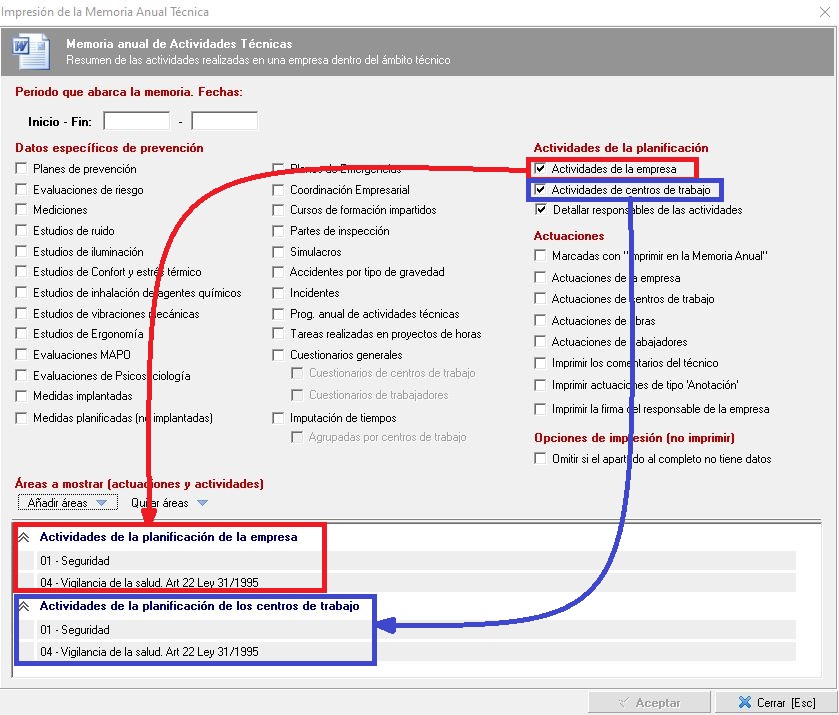839x715 pixels.
Task: Check the Simulacros option
Action: [x=278, y=252]
